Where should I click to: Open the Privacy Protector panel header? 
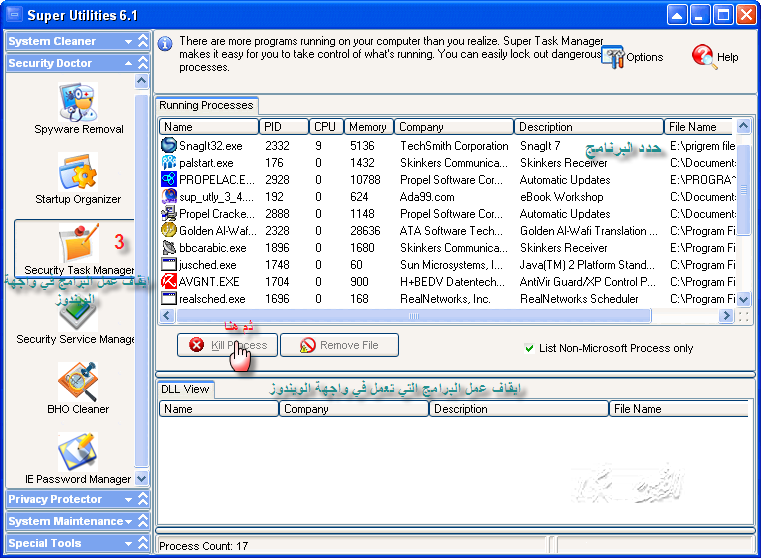[78, 499]
